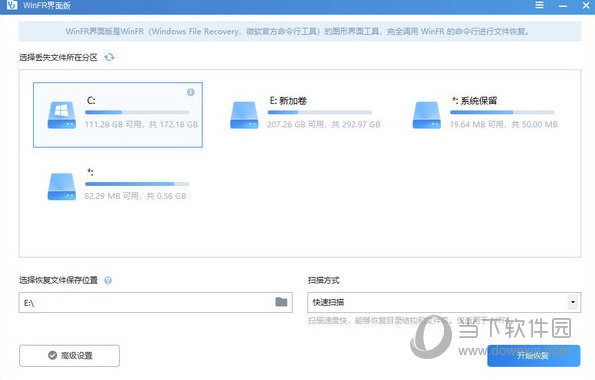595x380 pixels.
Task: Open help for save location
Action: [108, 281]
